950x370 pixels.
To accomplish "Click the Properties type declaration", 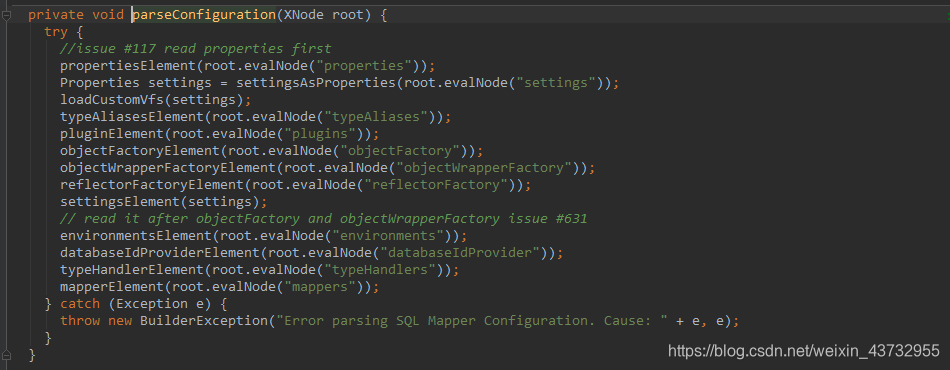I will (x=100, y=82).
